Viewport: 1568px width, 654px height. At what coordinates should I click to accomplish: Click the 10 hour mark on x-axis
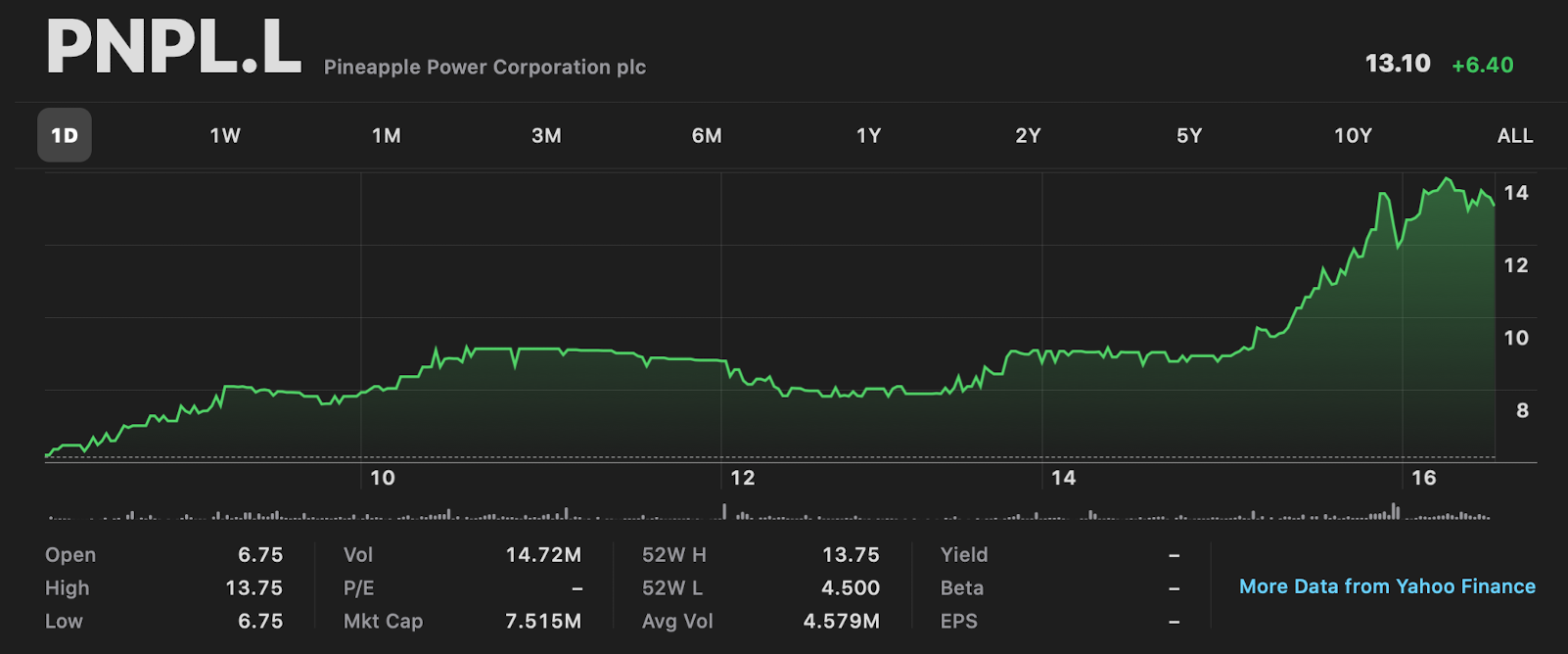click(x=383, y=478)
